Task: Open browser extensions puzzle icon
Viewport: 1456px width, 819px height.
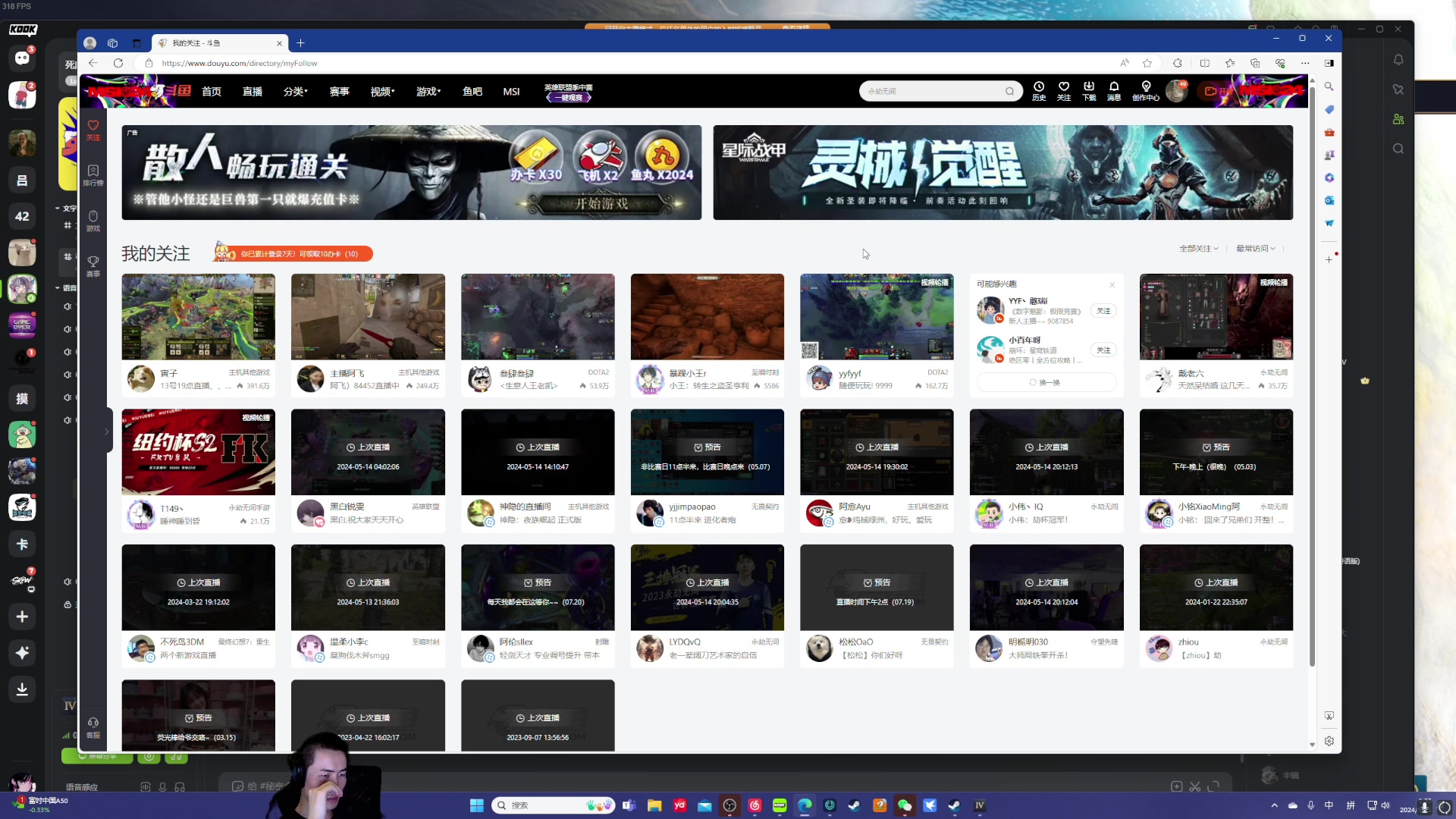Action: (x=1177, y=63)
